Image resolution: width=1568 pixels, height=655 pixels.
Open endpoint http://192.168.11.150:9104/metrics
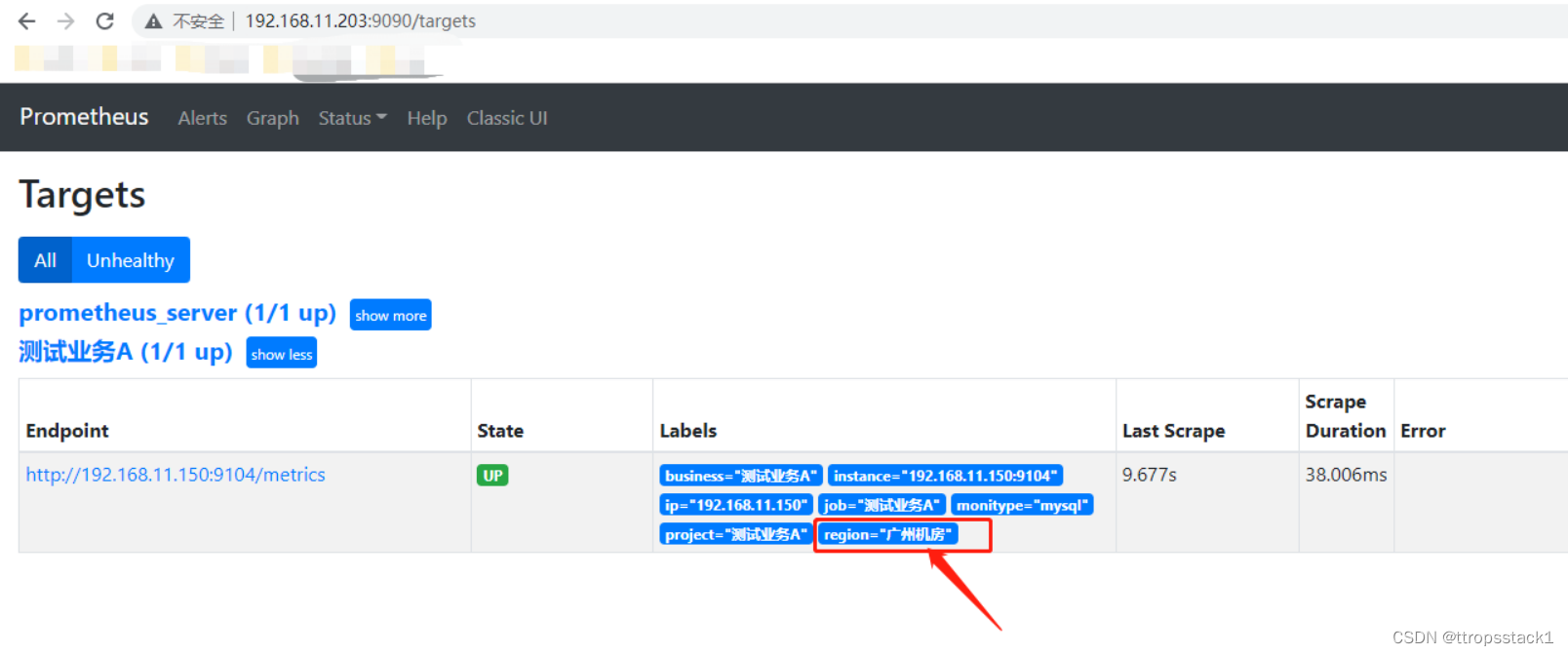(x=176, y=475)
